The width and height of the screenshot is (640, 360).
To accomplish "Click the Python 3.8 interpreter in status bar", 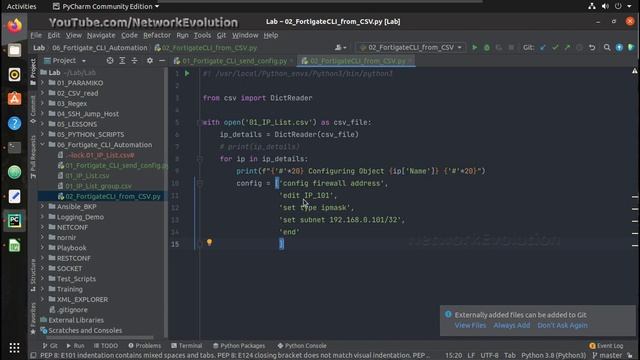I will point(553,356).
